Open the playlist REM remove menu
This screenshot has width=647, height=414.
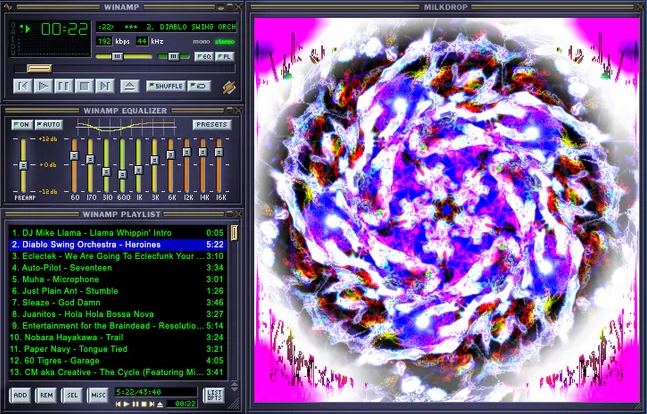click(x=46, y=395)
